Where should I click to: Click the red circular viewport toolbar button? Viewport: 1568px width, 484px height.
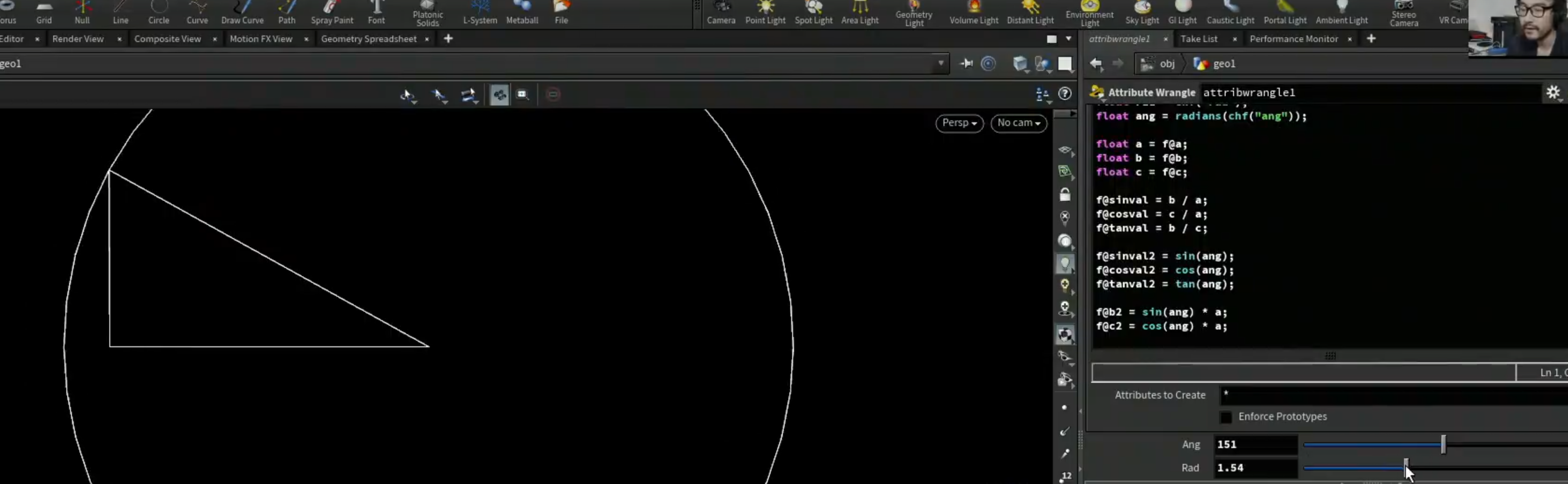tap(553, 94)
